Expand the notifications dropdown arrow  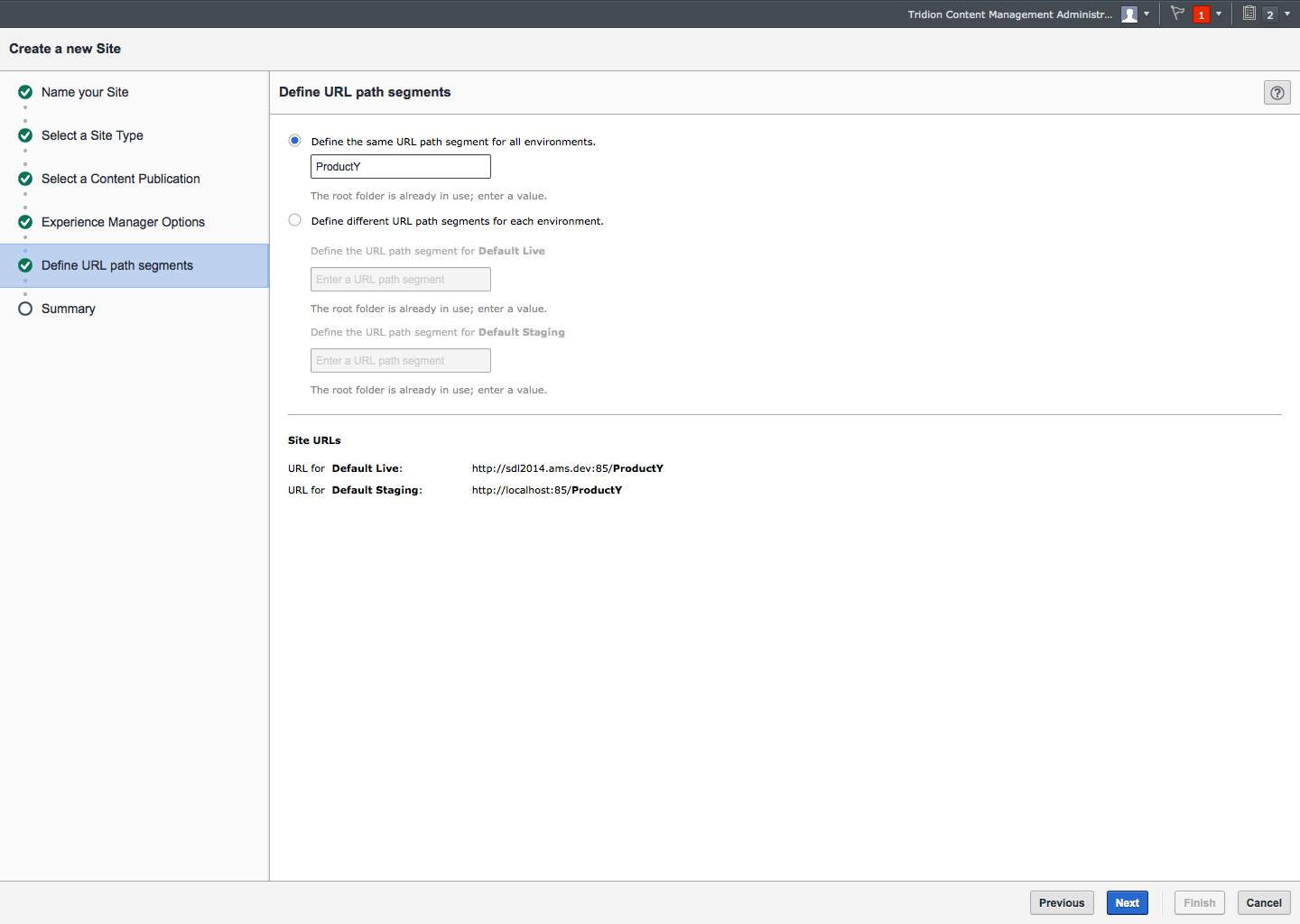(1219, 14)
